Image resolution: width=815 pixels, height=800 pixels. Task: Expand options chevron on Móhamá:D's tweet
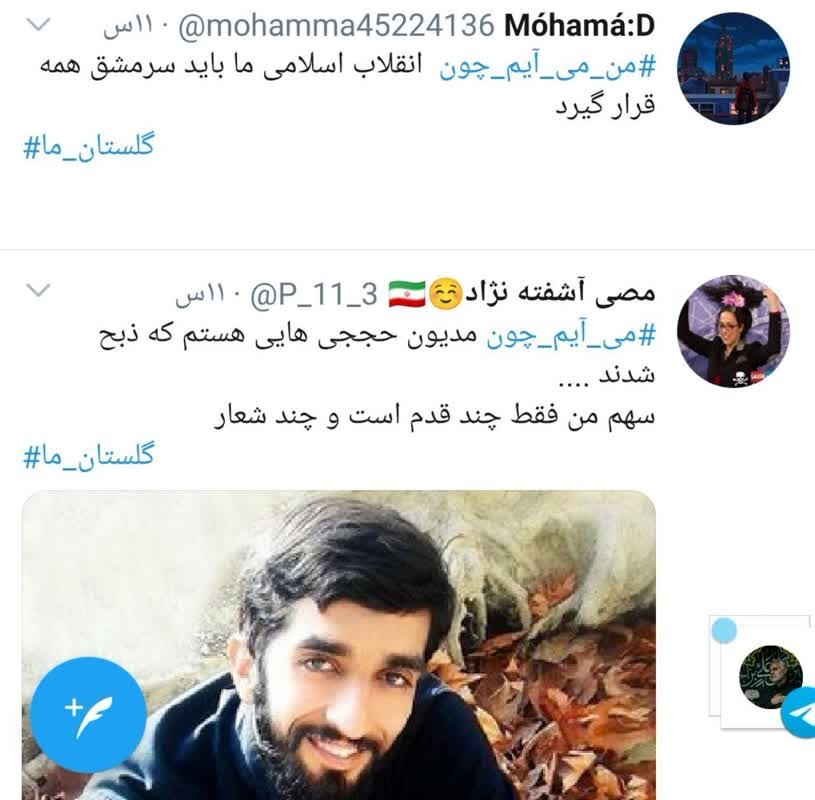coord(38,24)
